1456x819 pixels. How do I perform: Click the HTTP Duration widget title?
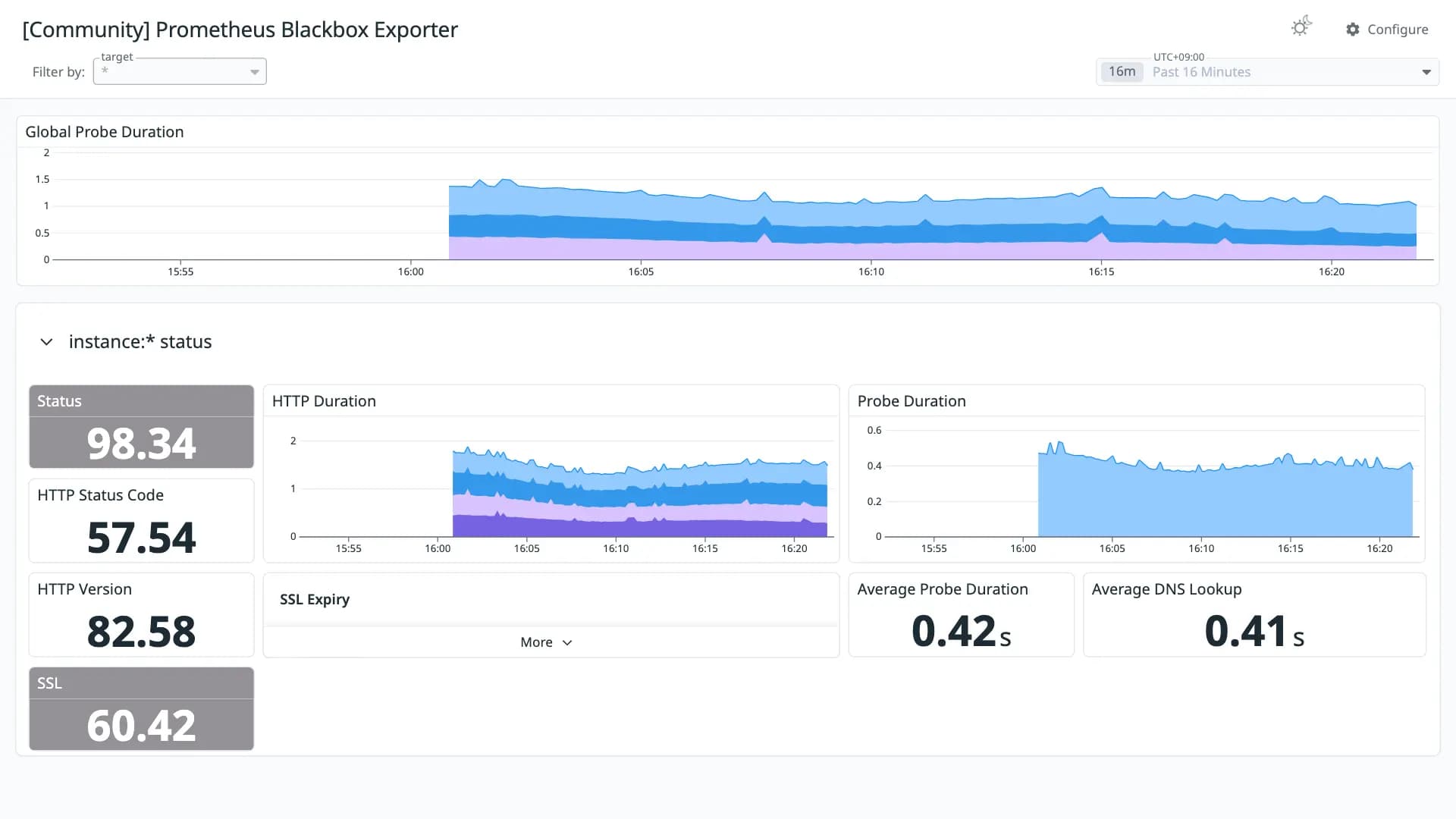324,401
